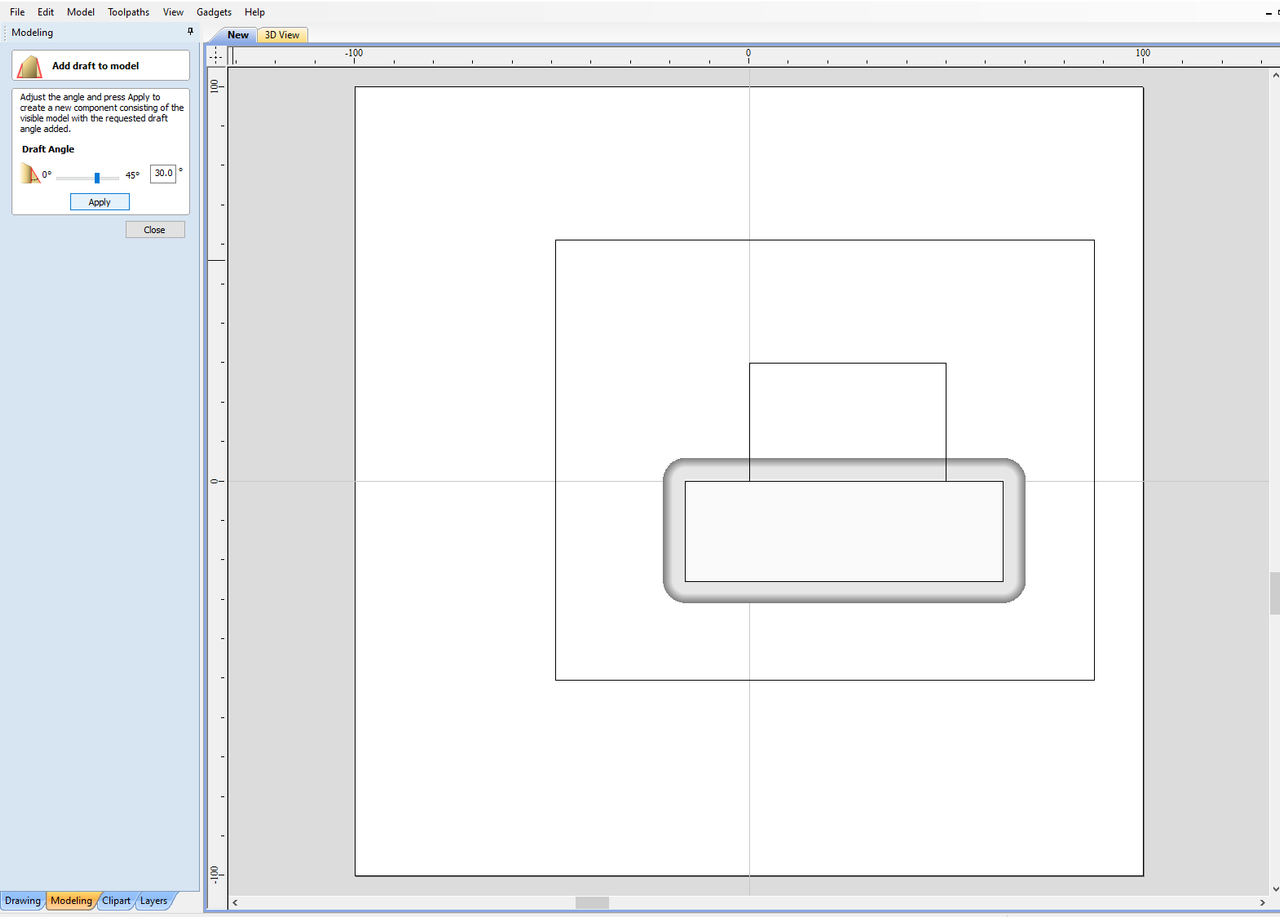Click the Add draft to model icon
This screenshot has height=917, width=1280.
click(x=30, y=66)
